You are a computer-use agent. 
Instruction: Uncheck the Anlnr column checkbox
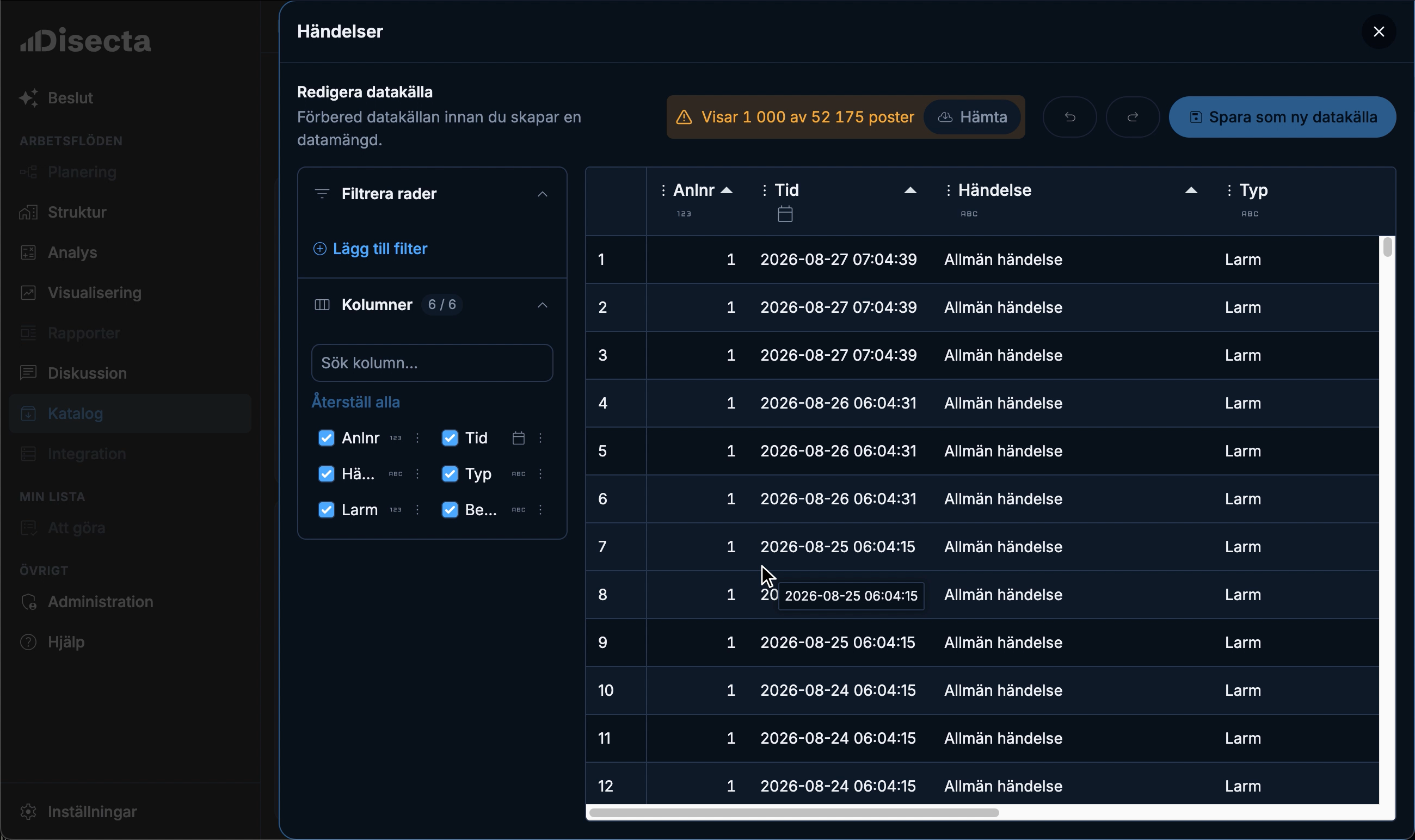[x=326, y=438]
